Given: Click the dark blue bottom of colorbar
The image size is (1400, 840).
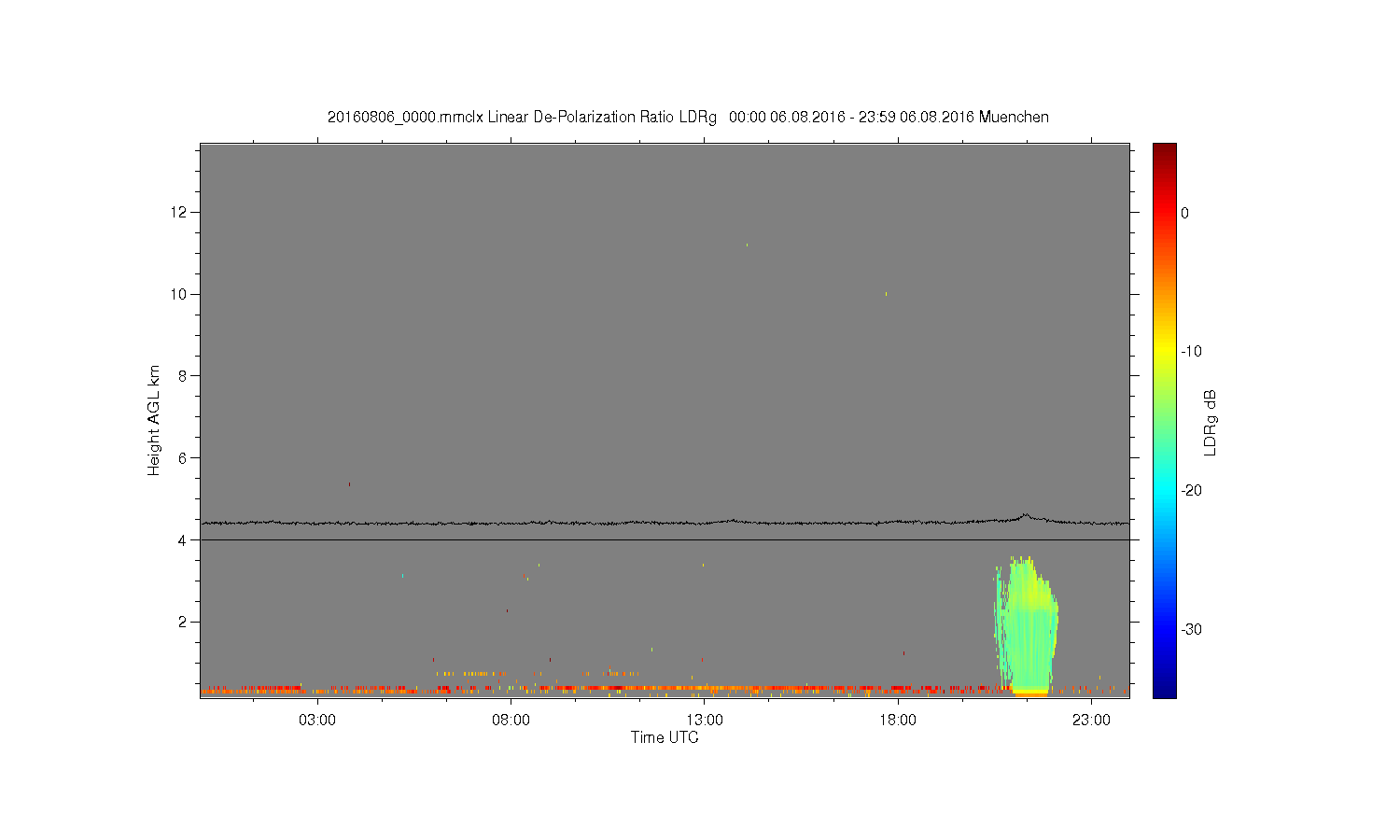Looking at the screenshot, I should 1165,691.
